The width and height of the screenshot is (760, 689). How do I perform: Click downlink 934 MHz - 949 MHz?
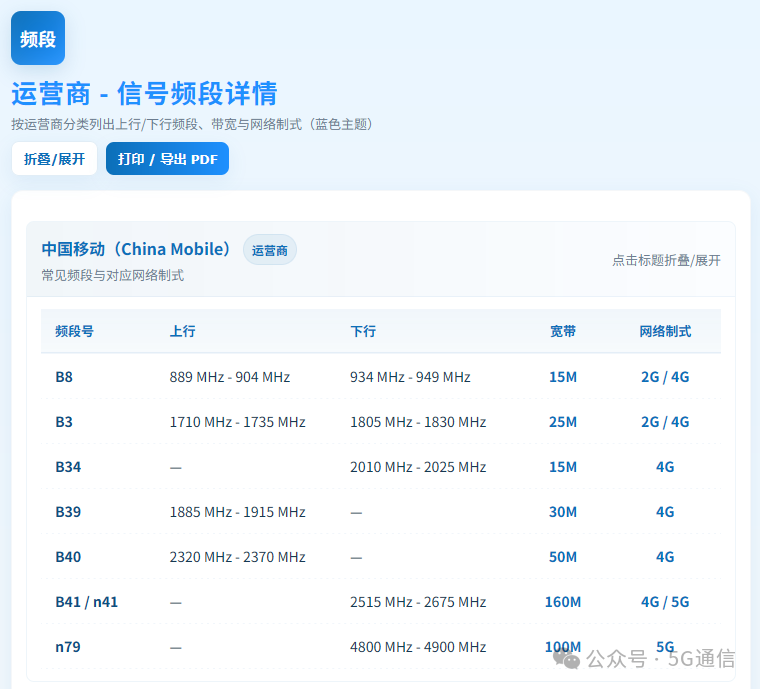pyautogui.click(x=410, y=376)
